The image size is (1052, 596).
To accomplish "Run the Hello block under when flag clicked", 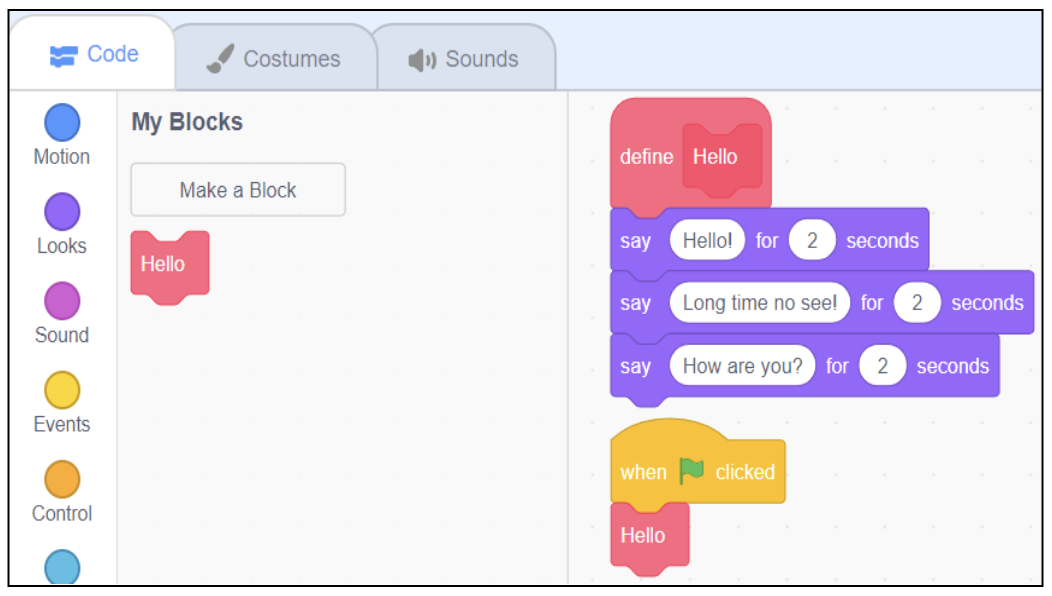I will click(645, 536).
